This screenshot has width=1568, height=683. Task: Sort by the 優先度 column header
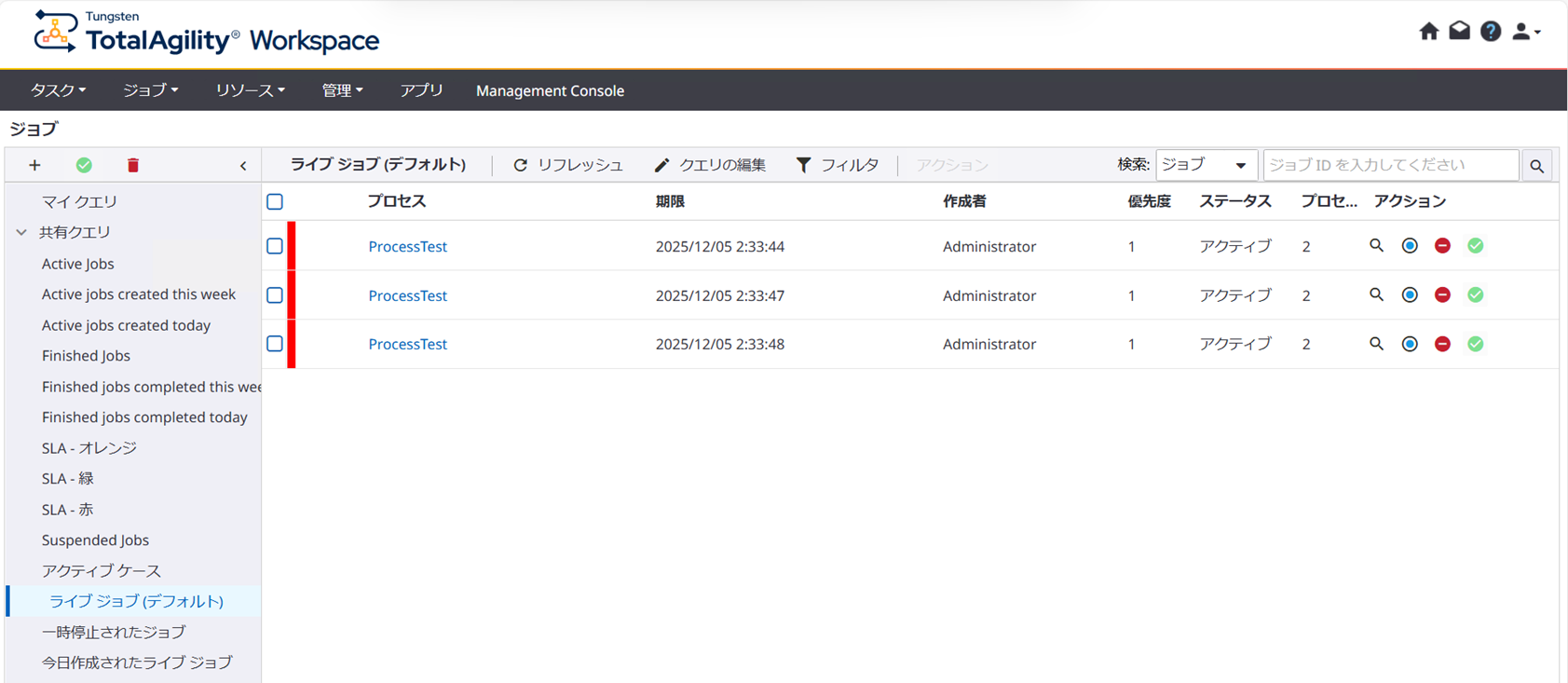[1149, 201]
